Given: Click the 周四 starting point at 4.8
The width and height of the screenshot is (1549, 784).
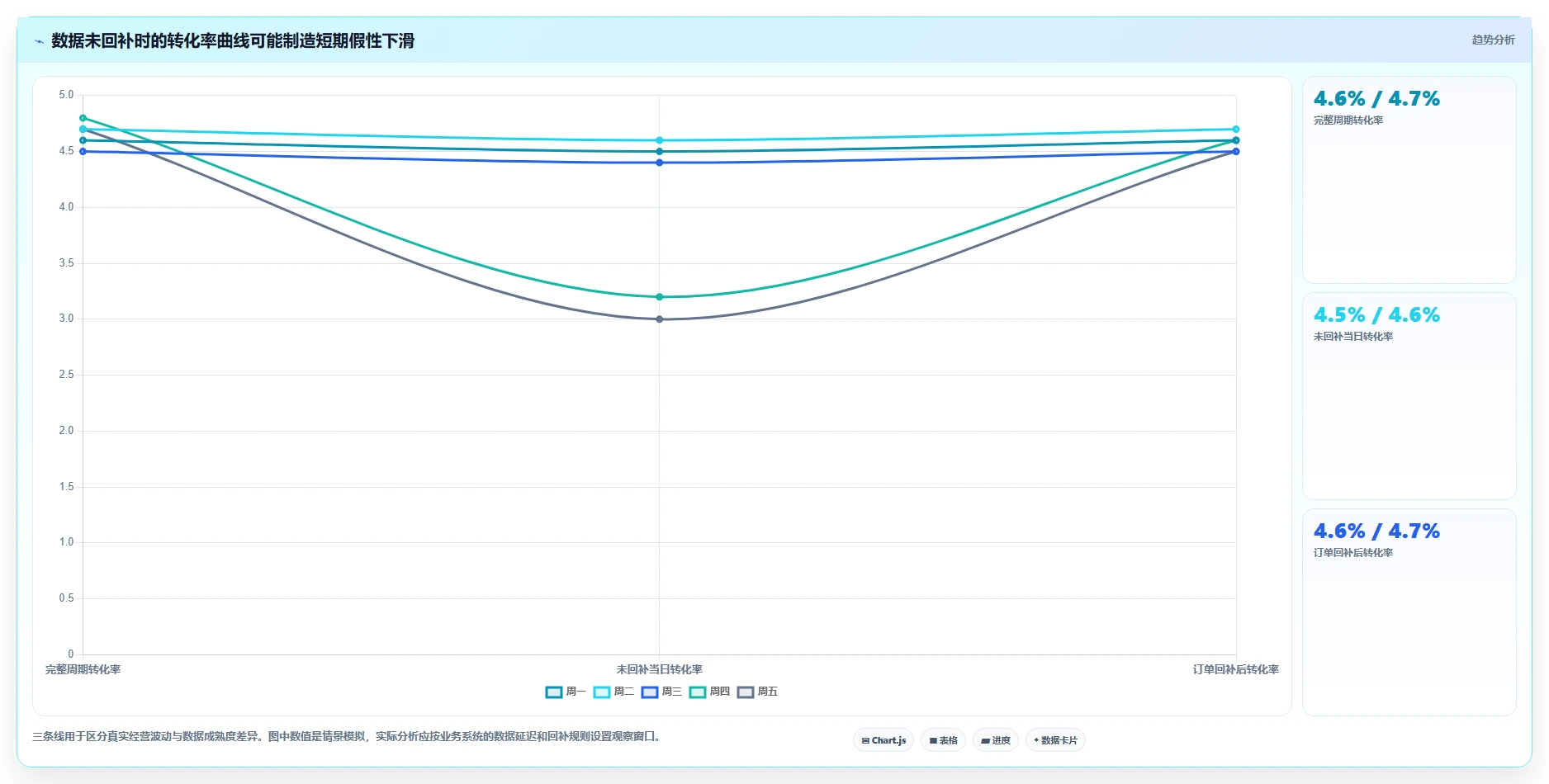Looking at the screenshot, I should coord(83,118).
